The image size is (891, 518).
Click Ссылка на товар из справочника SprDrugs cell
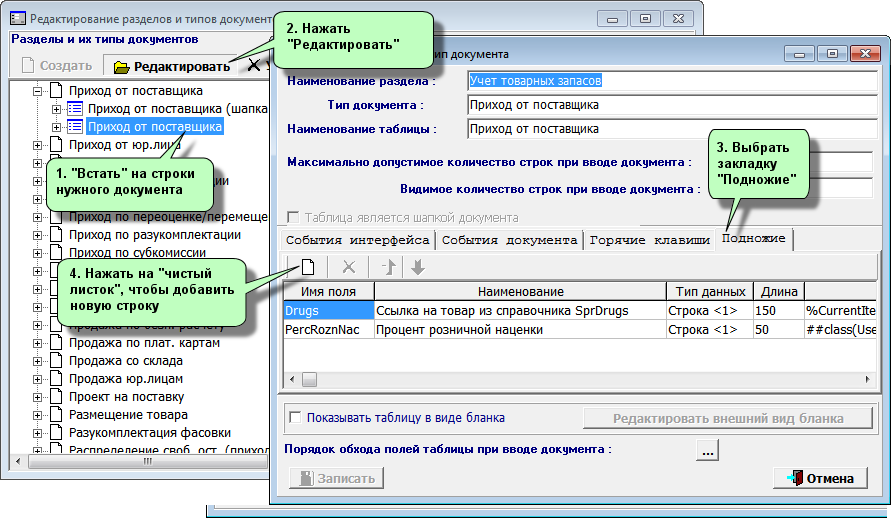pyautogui.click(x=520, y=311)
